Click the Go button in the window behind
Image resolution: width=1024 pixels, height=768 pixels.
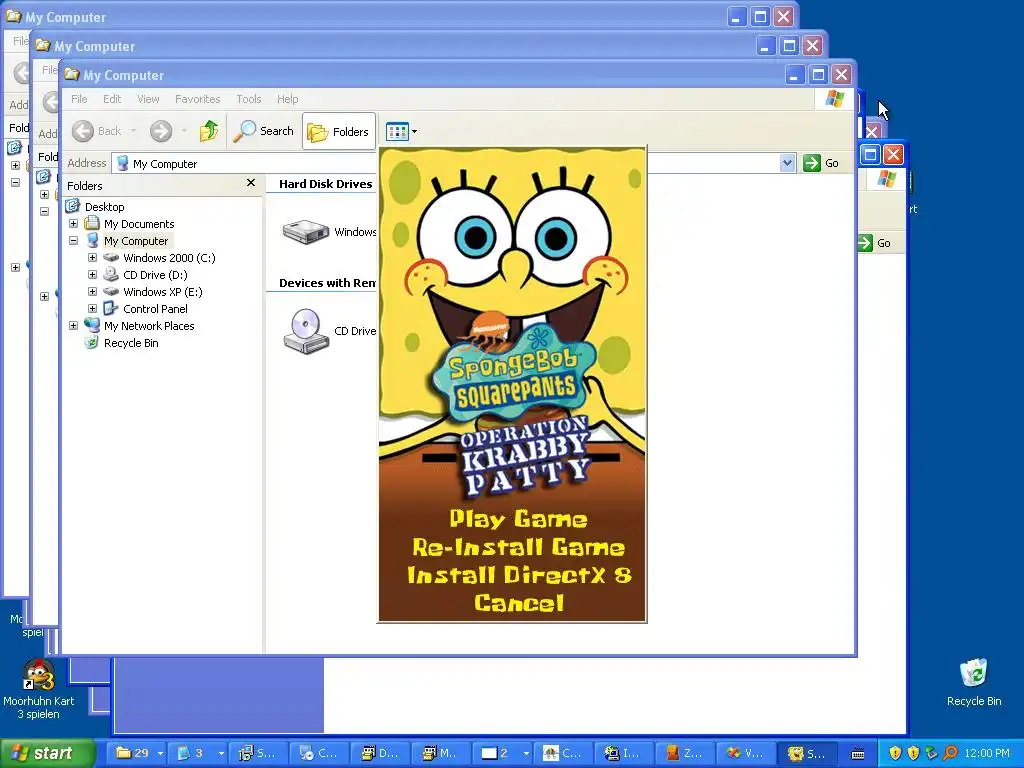pyautogui.click(x=874, y=243)
